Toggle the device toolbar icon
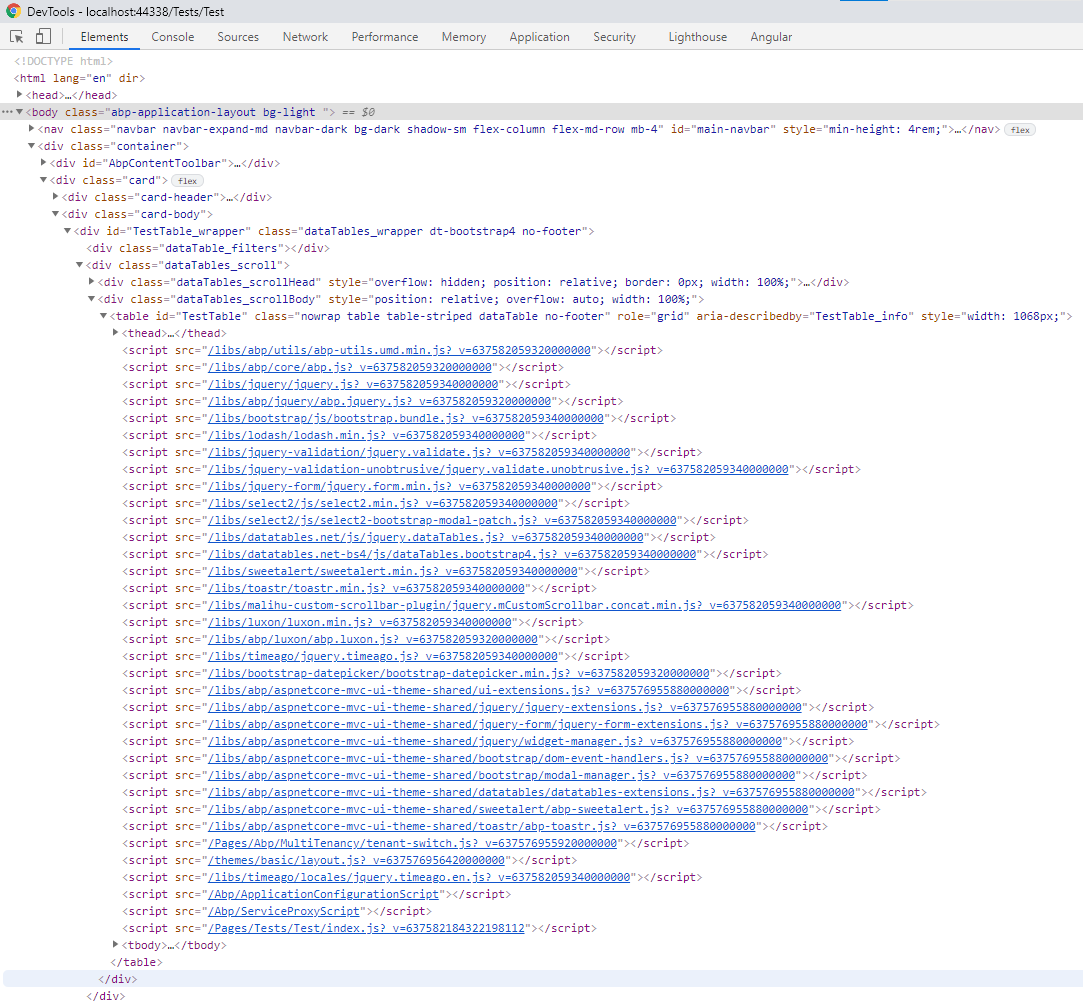The image size is (1083, 1004). [x=44, y=37]
